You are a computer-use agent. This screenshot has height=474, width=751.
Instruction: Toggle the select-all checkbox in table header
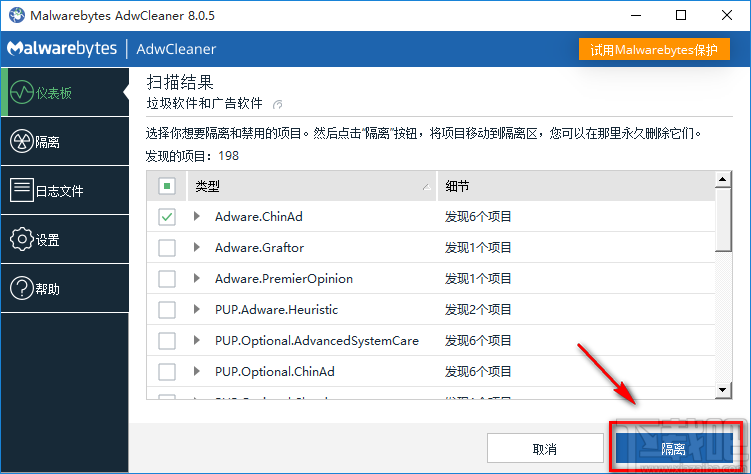pyautogui.click(x=167, y=186)
